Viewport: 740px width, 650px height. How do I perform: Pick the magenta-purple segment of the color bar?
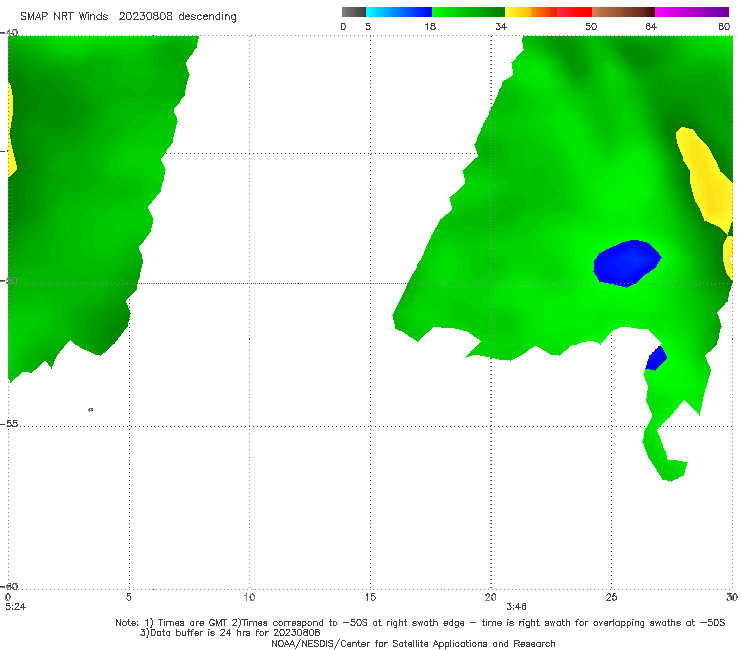(x=692, y=12)
